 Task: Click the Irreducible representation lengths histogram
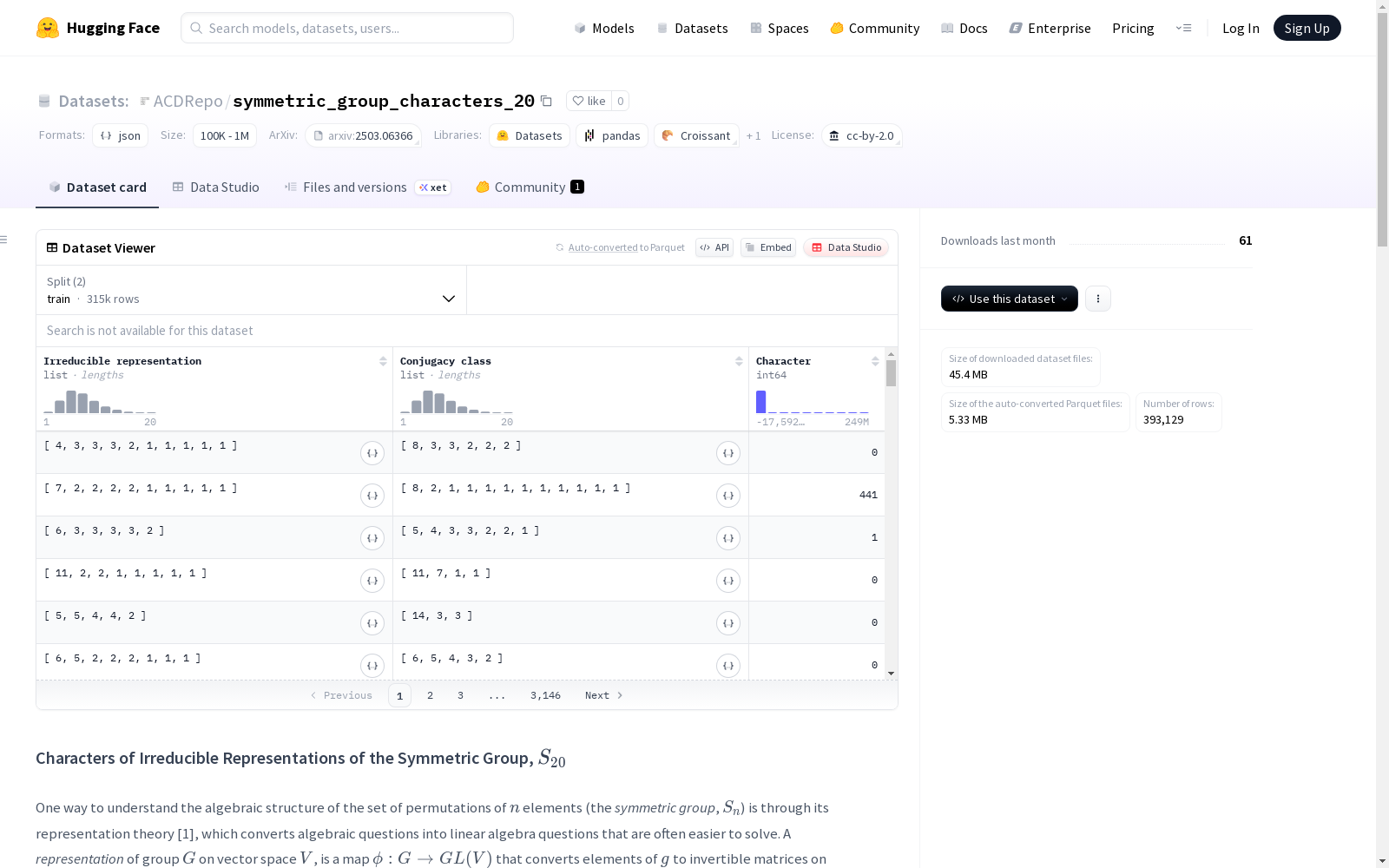(x=100, y=401)
